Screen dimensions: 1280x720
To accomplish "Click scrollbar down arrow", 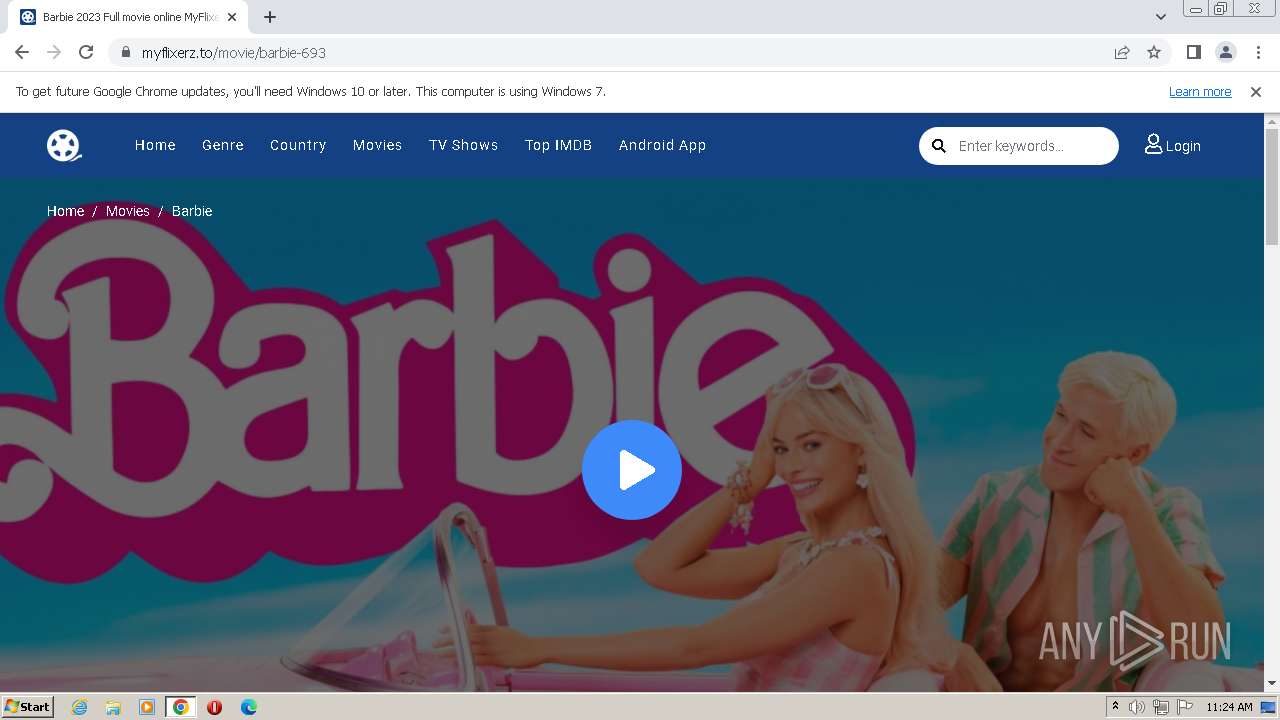I will 1272,684.
